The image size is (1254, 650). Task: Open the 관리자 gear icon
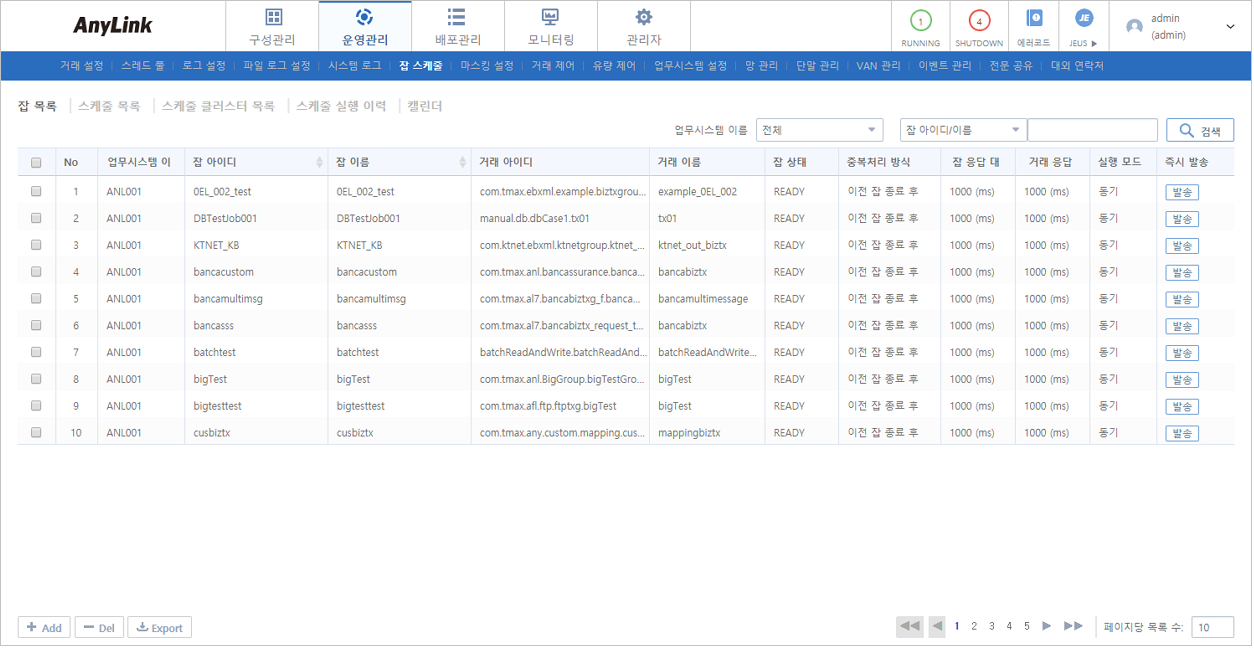tap(644, 17)
